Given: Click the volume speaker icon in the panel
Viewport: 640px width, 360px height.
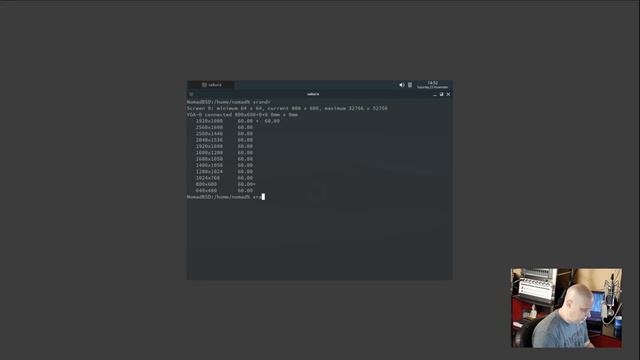Looking at the screenshot, I should [401, 85].
